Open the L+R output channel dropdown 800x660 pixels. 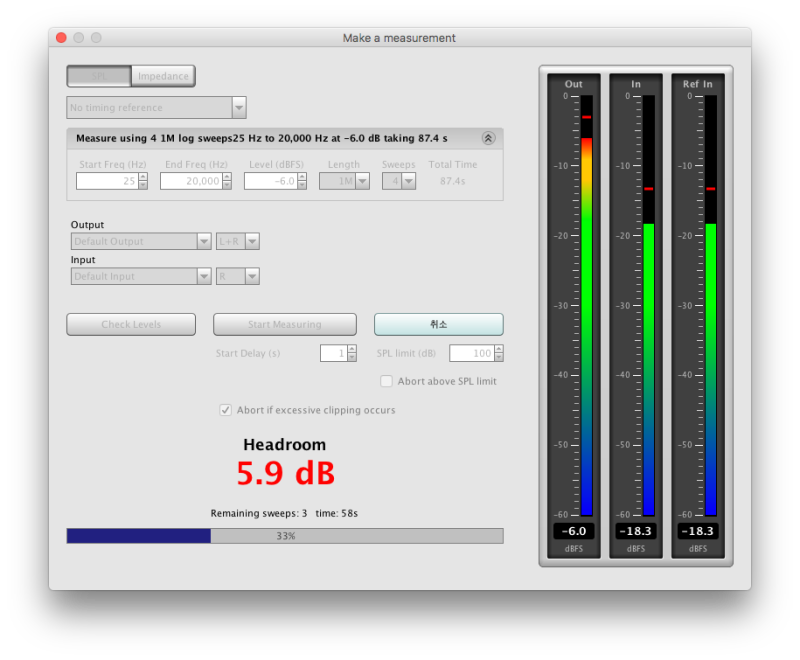pos(238,241)
